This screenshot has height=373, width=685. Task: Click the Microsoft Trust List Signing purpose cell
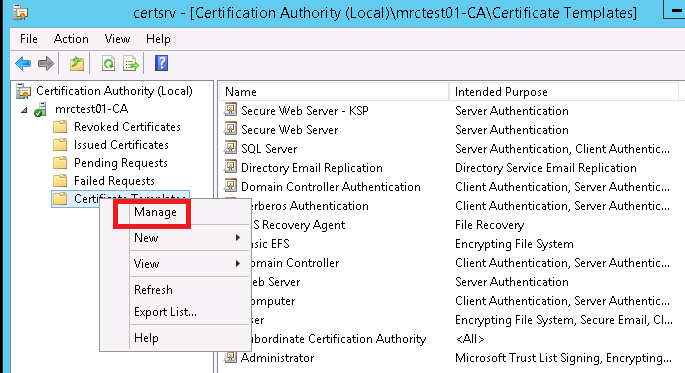tap(563, 358)
